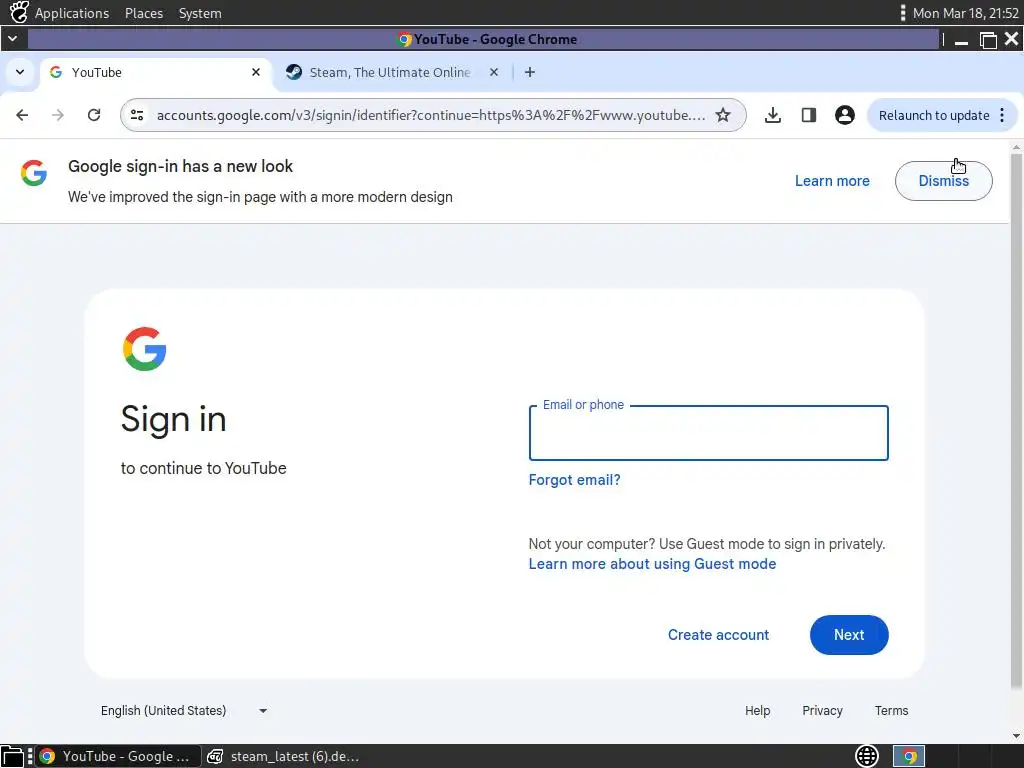Click the GNOME foot logo icon
1024x768 pixels.
pyautogui.click(x=19, y=12)
